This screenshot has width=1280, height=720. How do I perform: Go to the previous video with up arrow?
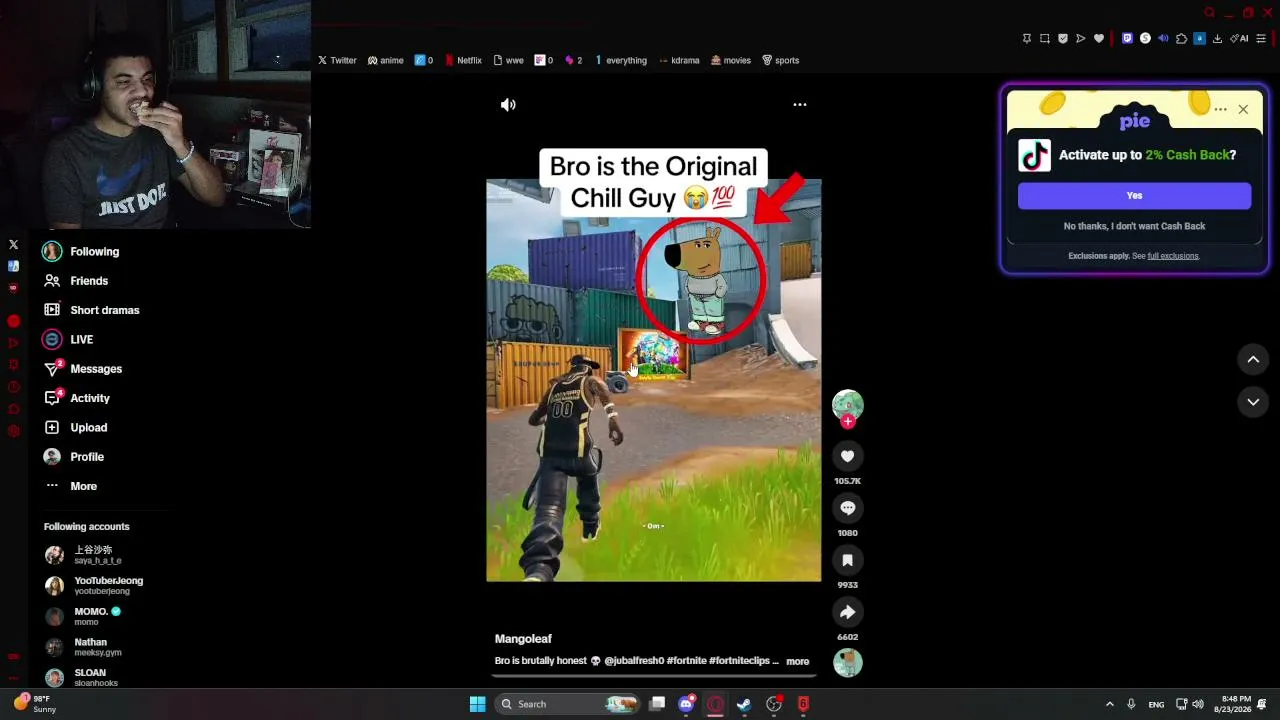[x=1253, y=359]
